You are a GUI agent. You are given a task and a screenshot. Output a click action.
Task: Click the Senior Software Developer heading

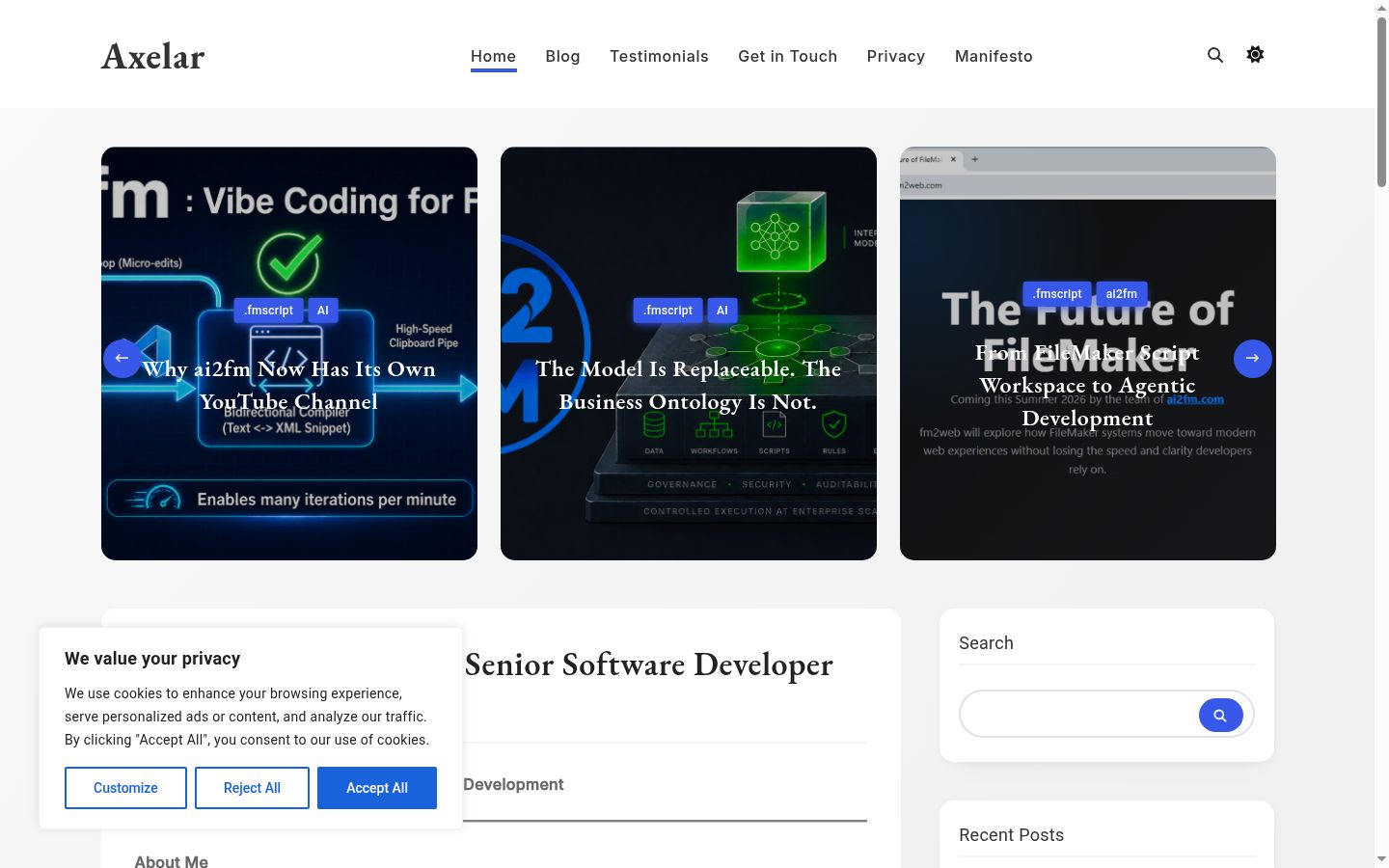click(x=648, y=665)
